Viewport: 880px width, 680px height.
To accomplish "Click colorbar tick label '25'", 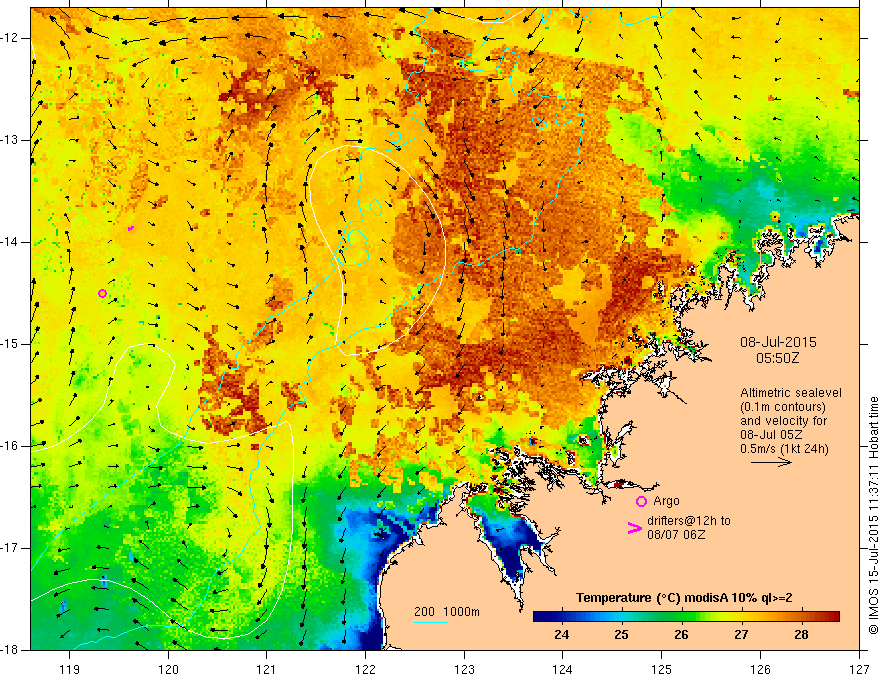I will [621, 635].
